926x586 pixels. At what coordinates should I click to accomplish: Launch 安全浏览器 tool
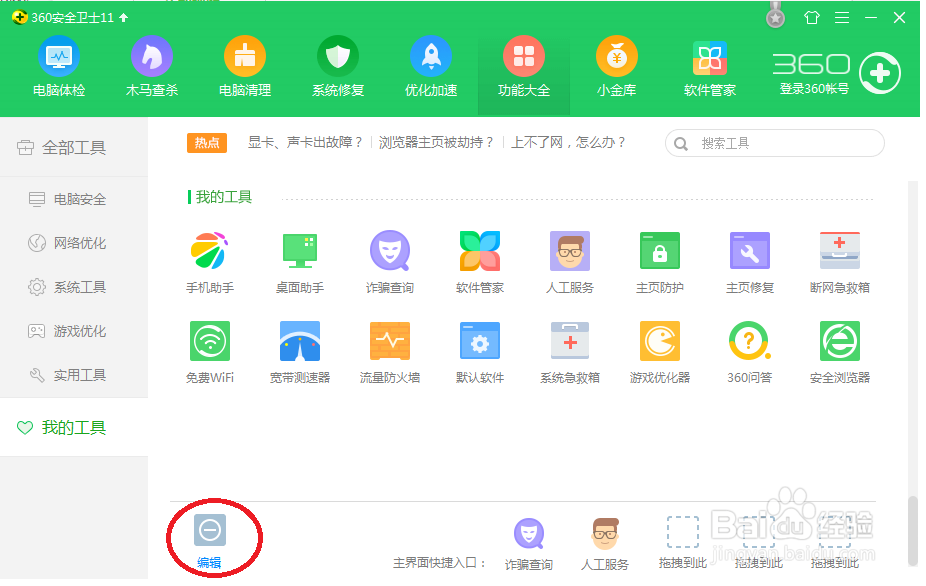(x=840, y=352)
